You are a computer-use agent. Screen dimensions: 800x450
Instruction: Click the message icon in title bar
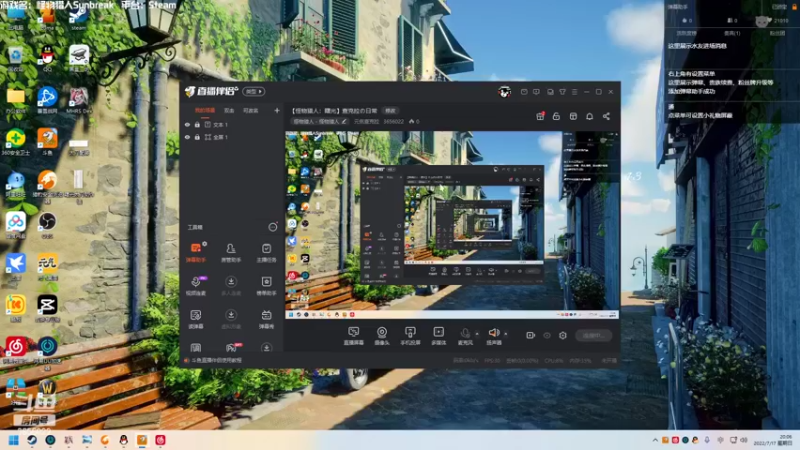524,92
